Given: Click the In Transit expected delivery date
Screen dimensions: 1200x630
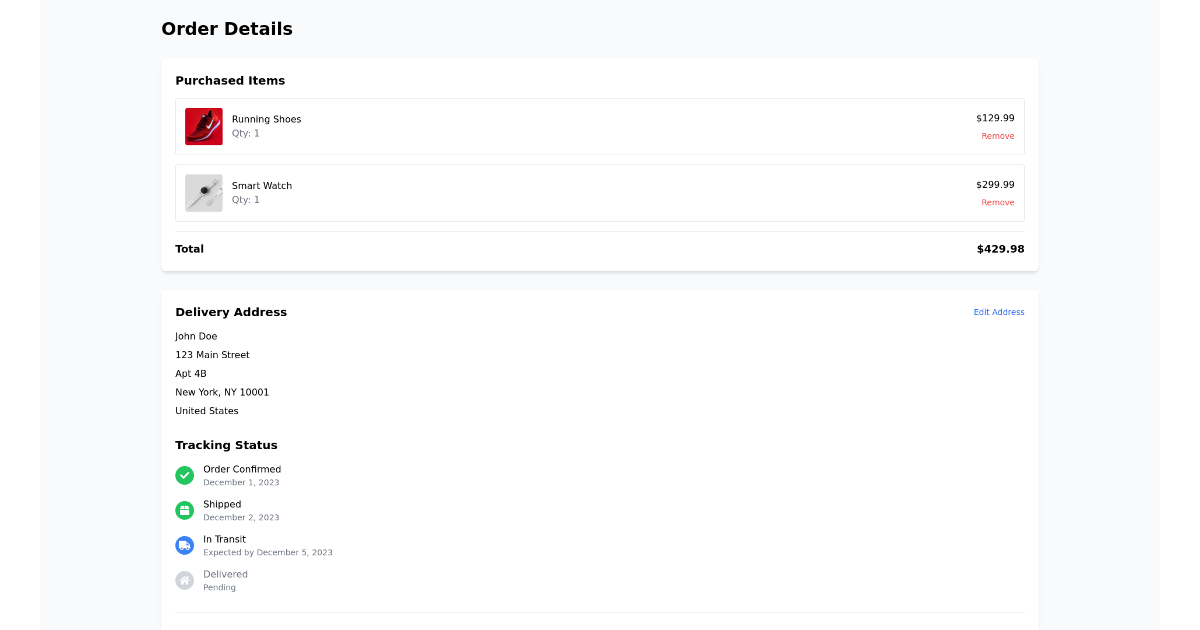Looking at the screenshot, I should (268, 551).
